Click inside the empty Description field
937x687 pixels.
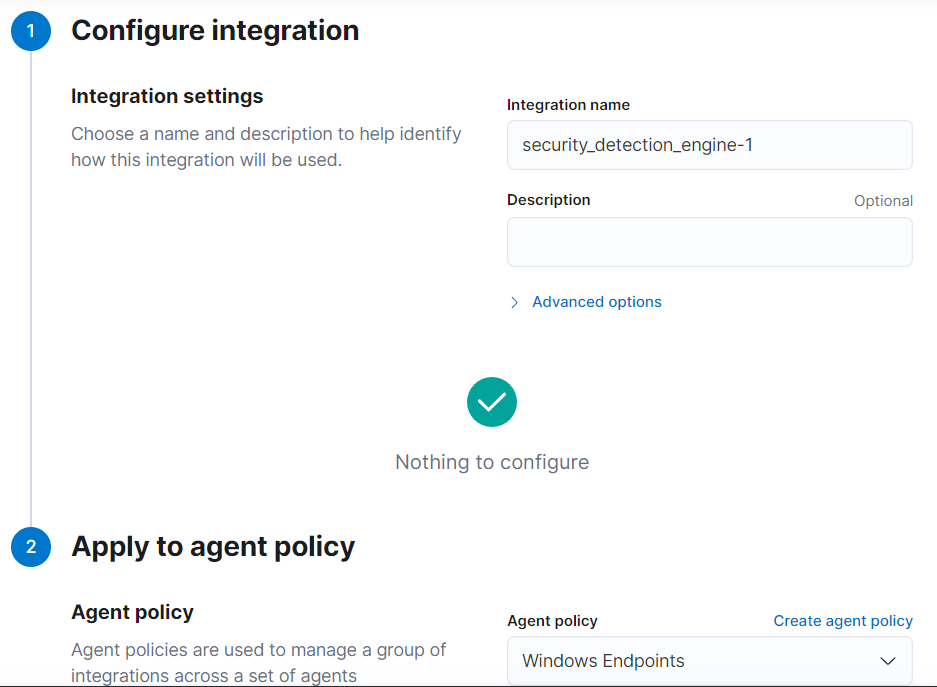point(709,242)
